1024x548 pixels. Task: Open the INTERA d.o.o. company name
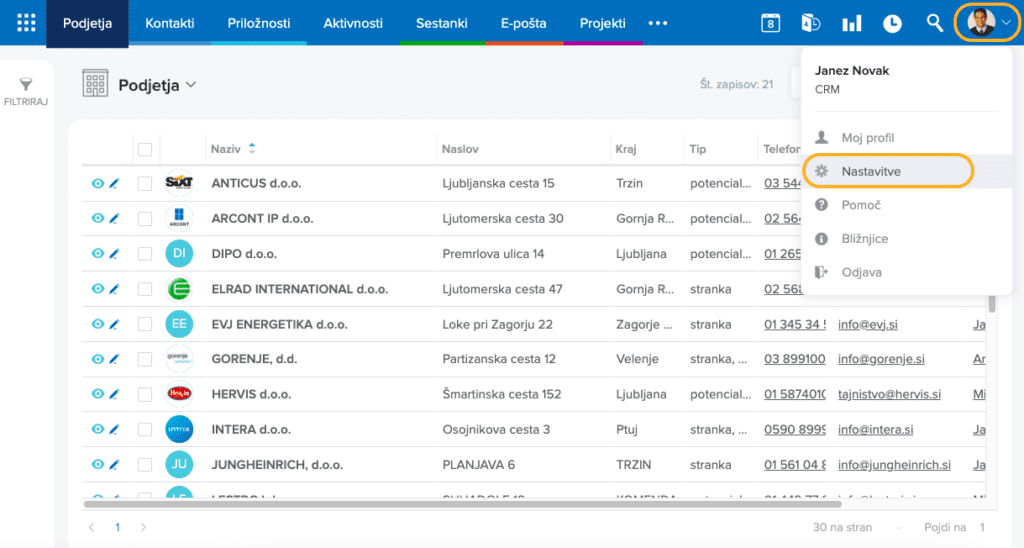[251, 430]
